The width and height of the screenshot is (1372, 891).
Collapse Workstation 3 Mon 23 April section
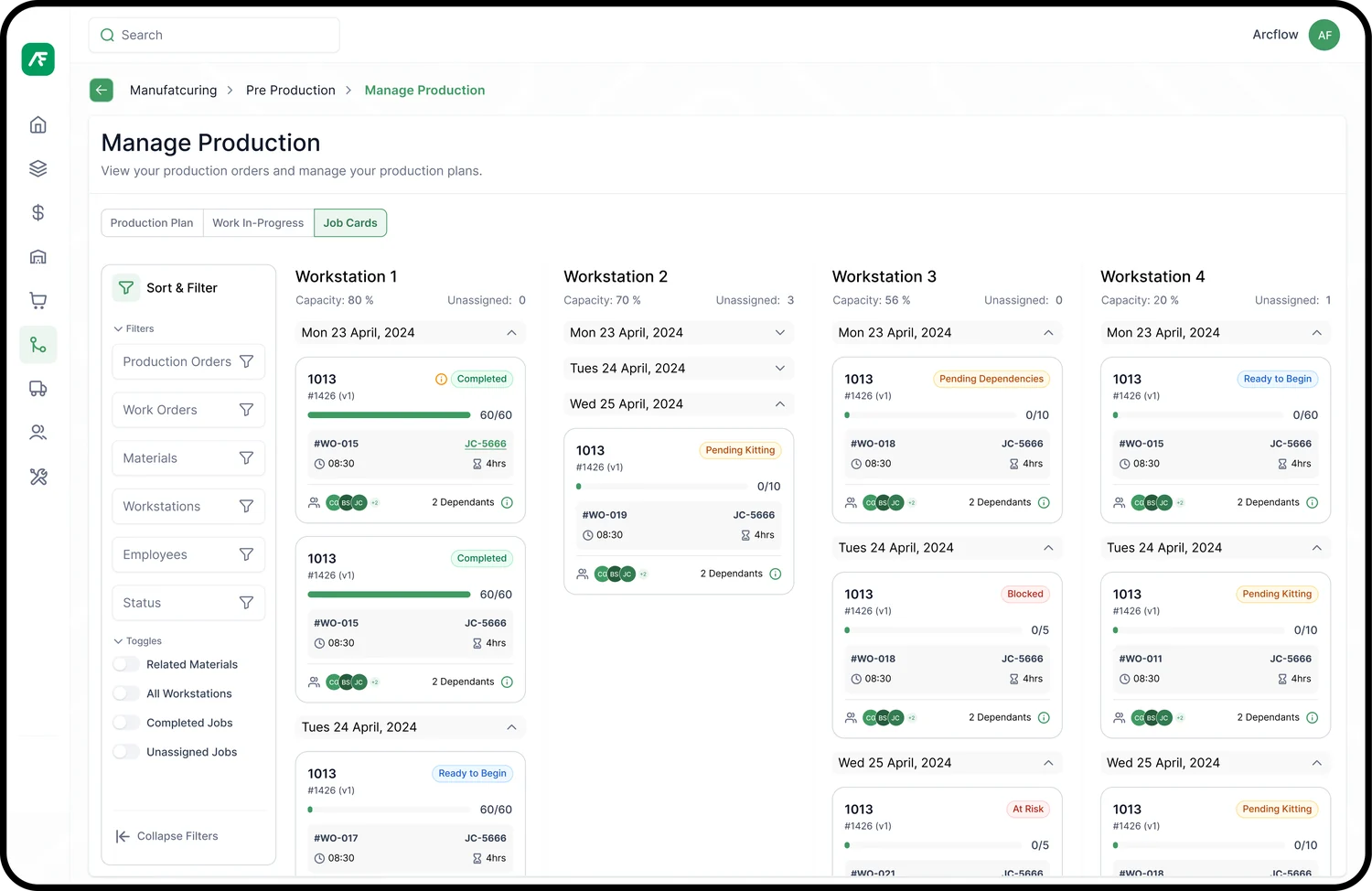coord(1048,333)
